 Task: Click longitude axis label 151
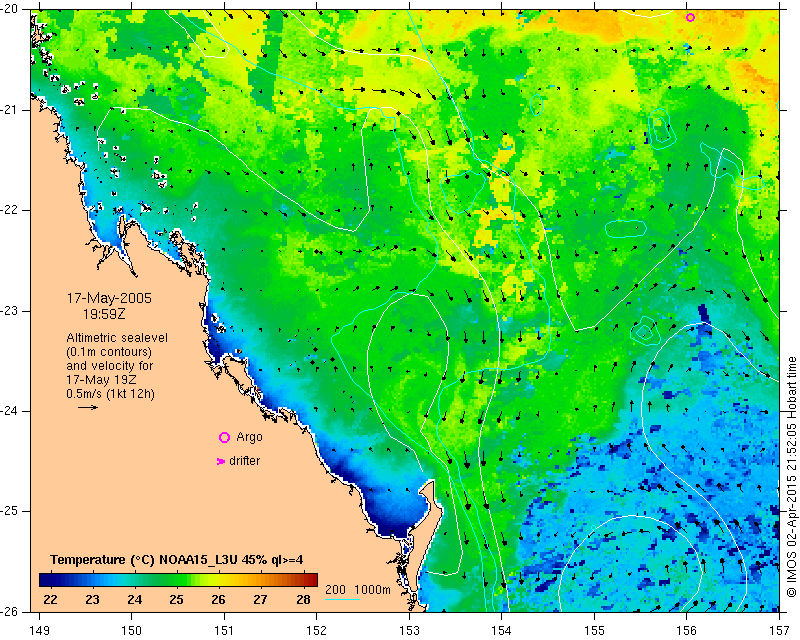coord(224,631)
